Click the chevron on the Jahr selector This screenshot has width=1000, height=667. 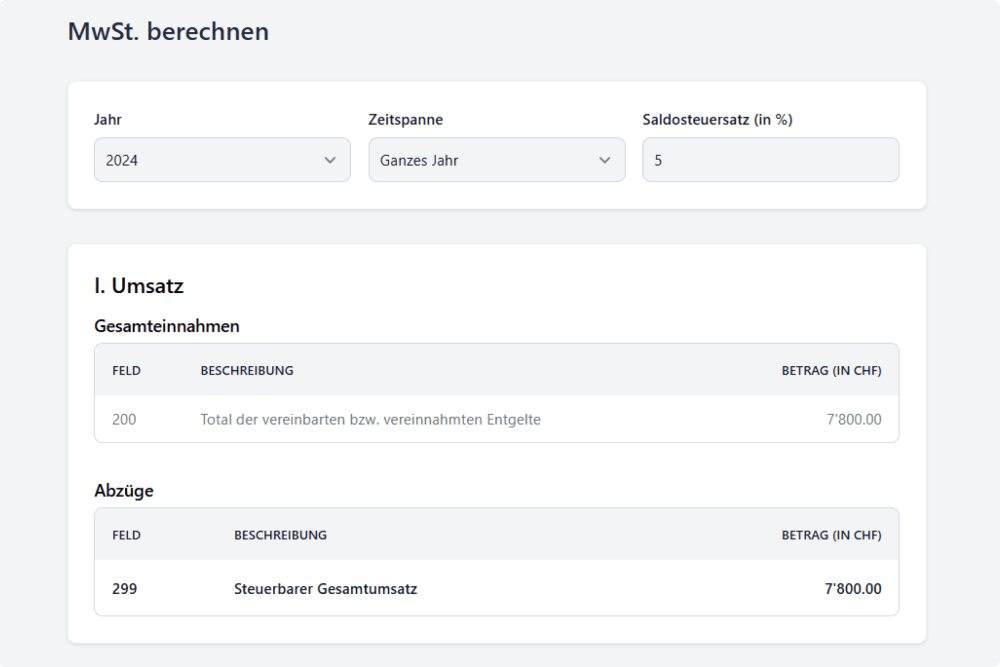pyautogui.click(x=330, y=159)
